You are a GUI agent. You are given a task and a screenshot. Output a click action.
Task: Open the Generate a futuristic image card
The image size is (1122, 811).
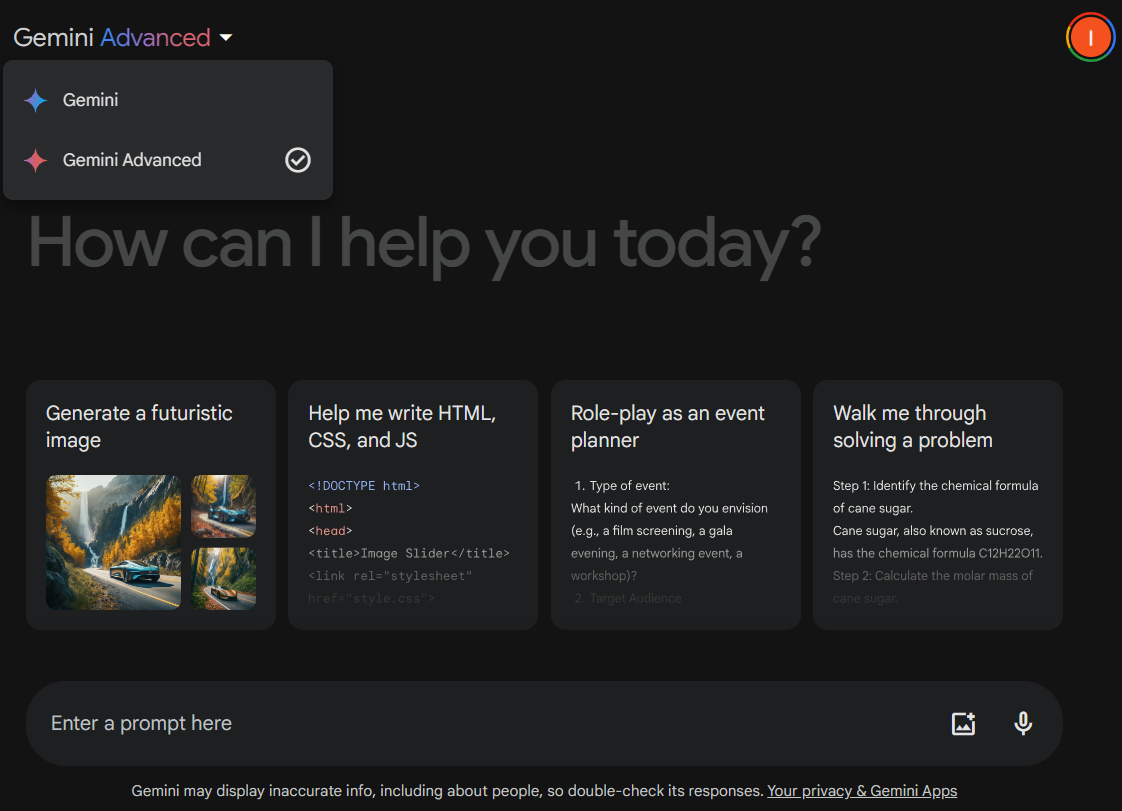point(151,505)
